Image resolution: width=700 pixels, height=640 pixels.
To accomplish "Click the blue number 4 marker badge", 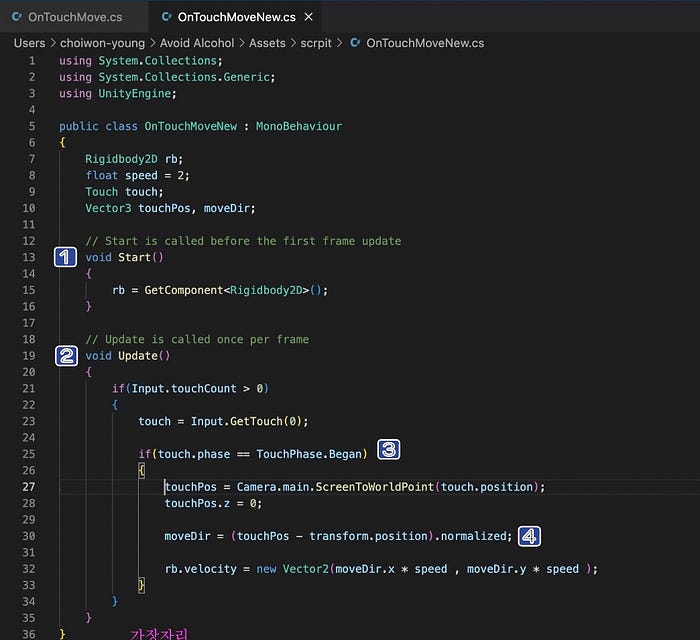I will pyautogui.click(x=529, y=536).
